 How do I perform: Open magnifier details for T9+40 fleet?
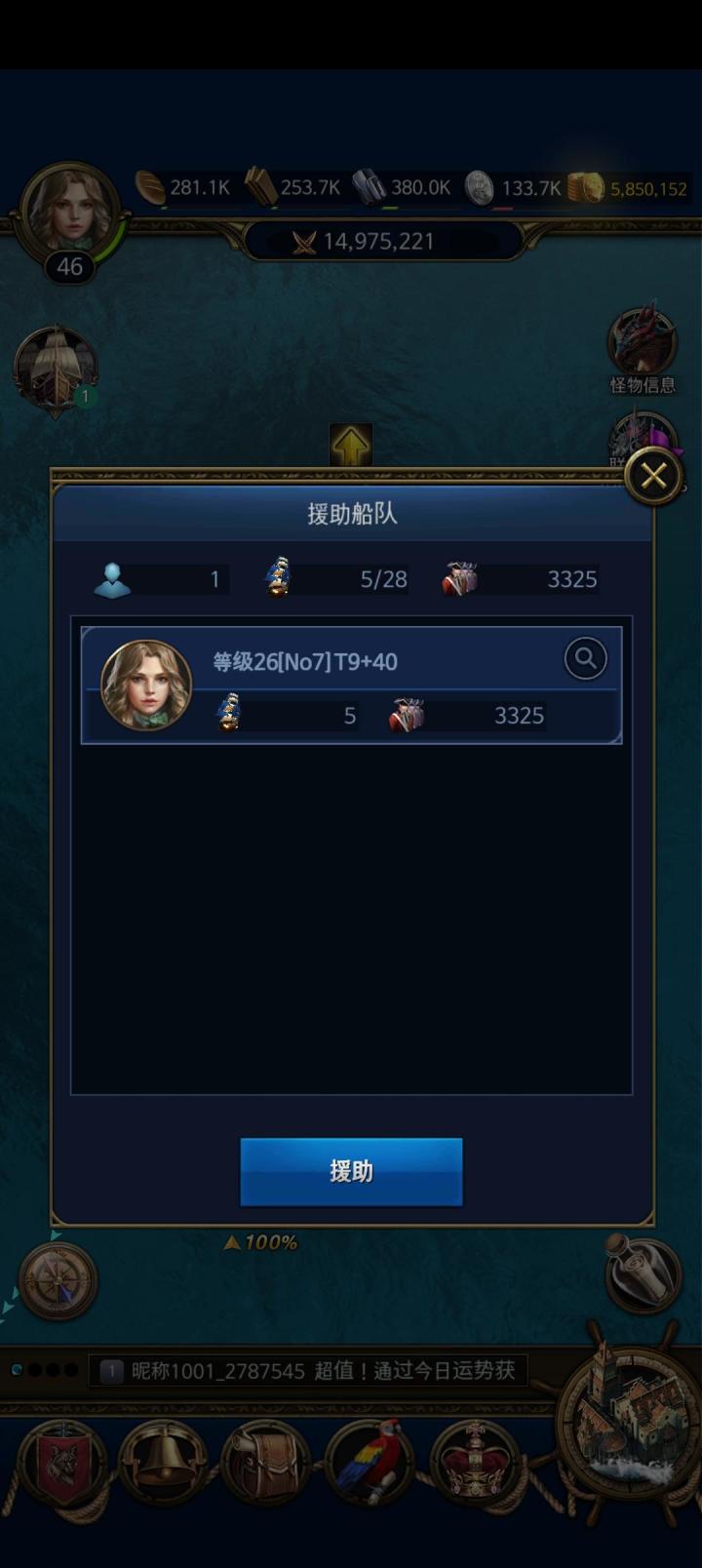coord(585,659)
